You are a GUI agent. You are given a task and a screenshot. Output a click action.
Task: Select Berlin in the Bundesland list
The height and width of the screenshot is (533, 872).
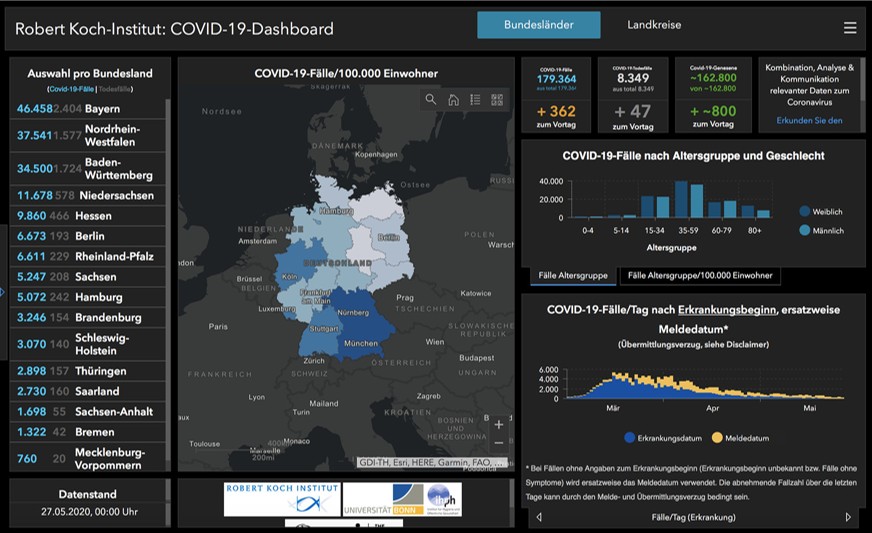[88, 236]
